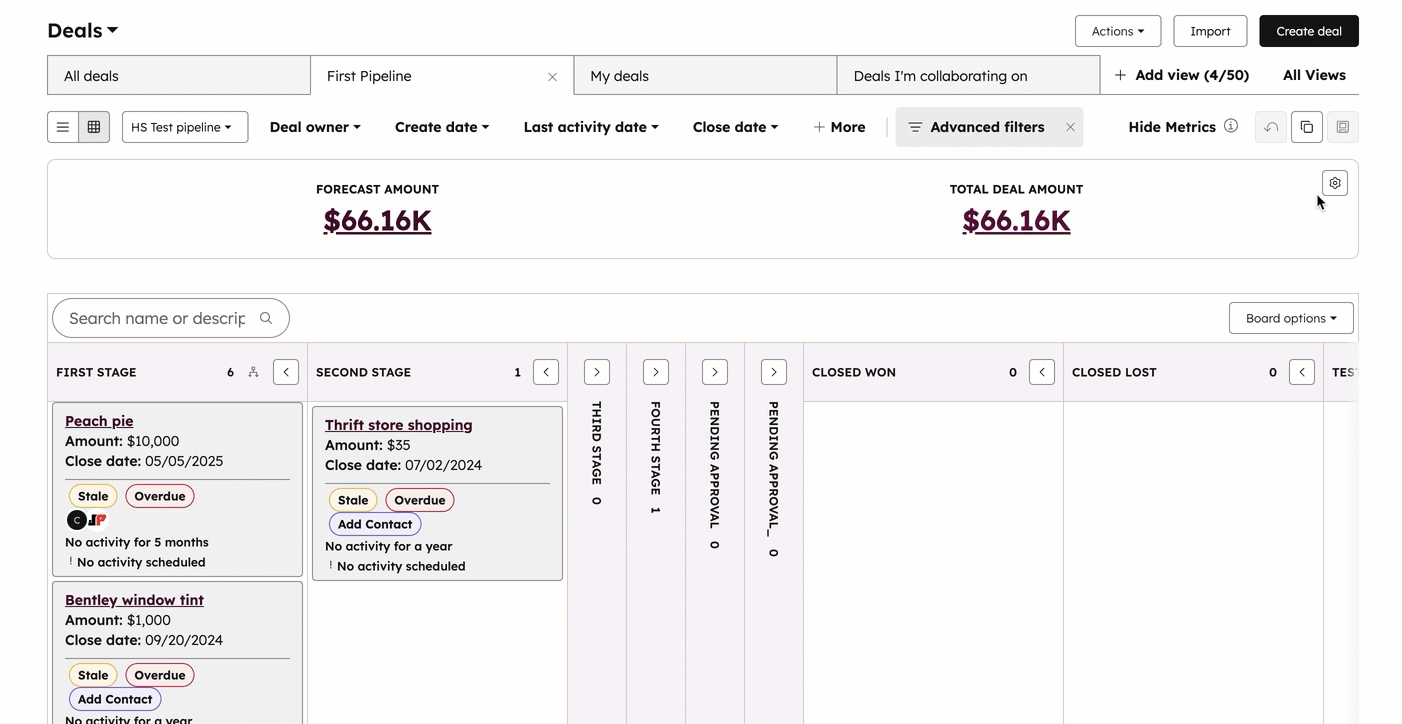Click the undo changes icon
The image size is (1402, 724).
pos(1270,127)
